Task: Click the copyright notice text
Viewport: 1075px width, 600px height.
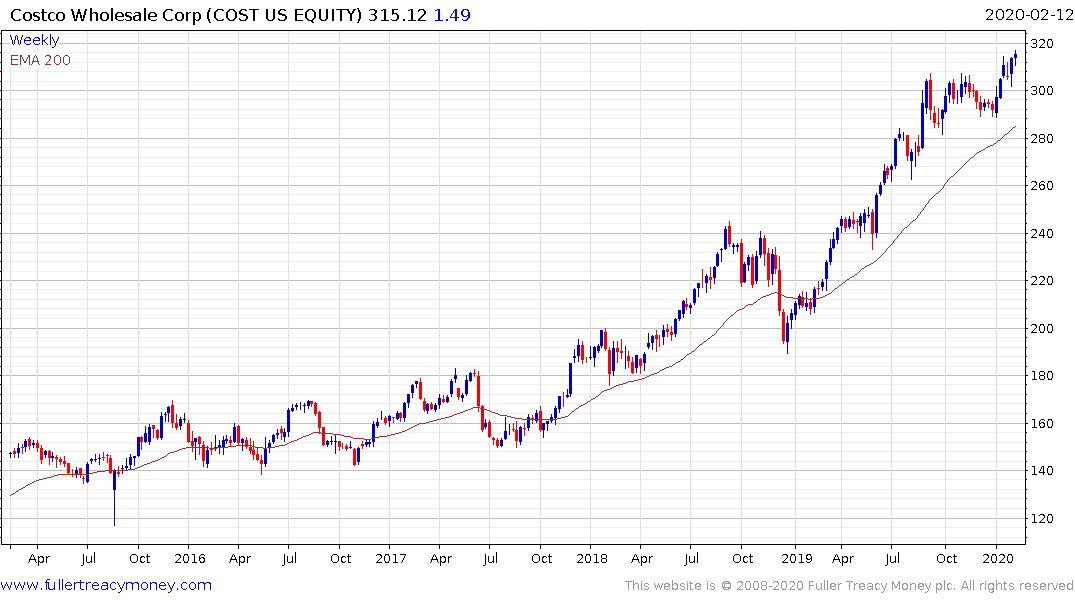Action: (x=849, y=586)
